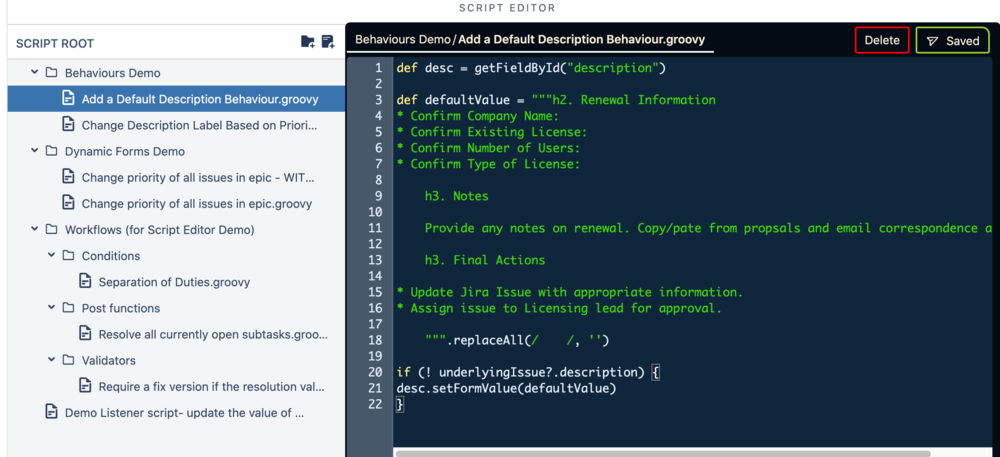This screenshot has height=457, width=1000.
Task: Click "* Confirm Company Name:" code line
Action: 478,116
